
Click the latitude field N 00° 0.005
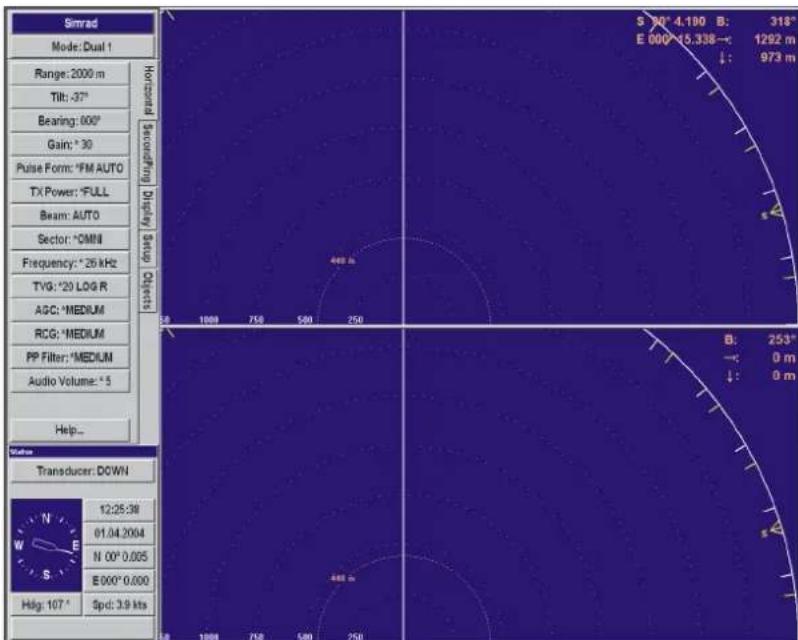pos(119,557)
